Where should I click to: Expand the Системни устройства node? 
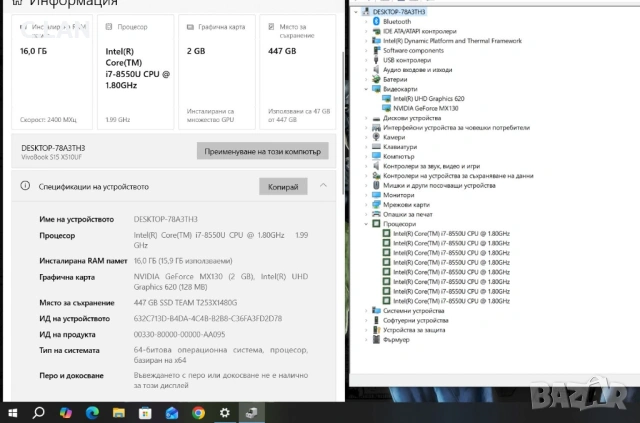coord(366,311)
